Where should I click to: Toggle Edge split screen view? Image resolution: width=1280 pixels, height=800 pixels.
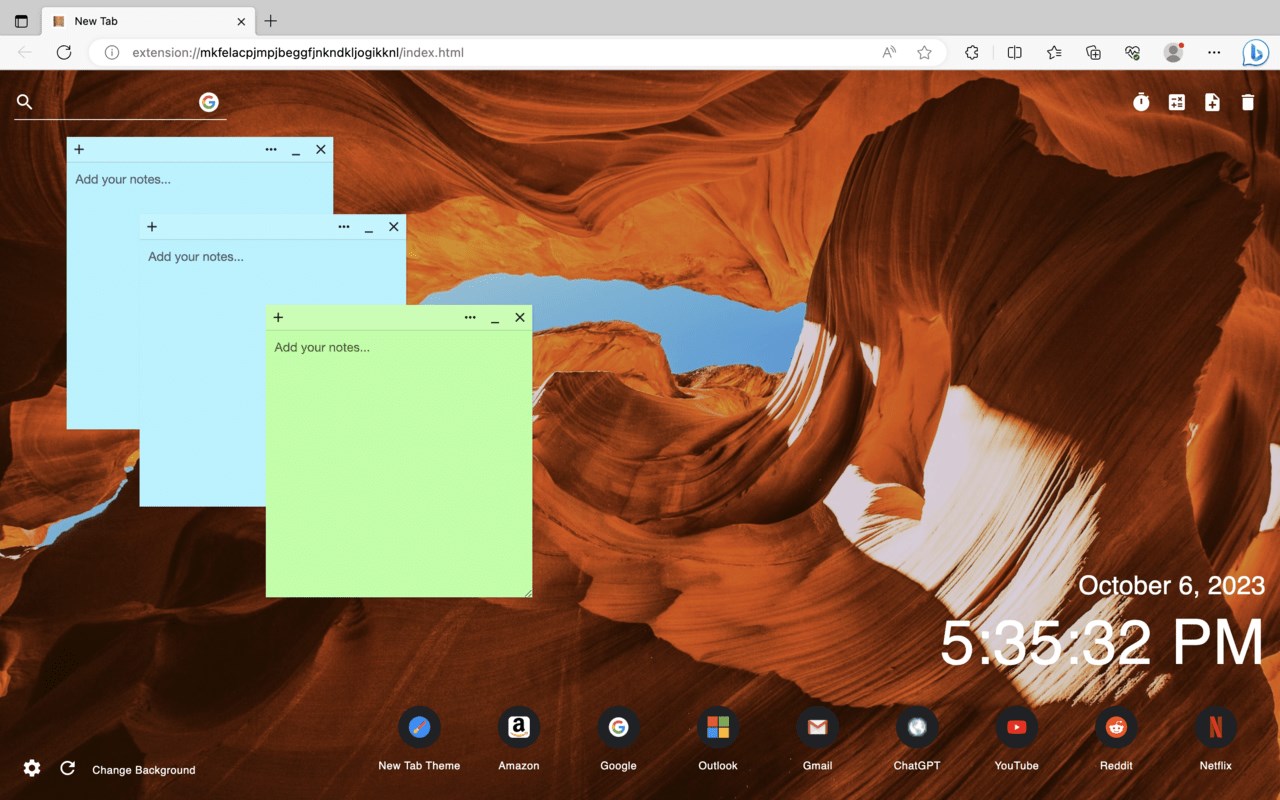pos(1014,52)
